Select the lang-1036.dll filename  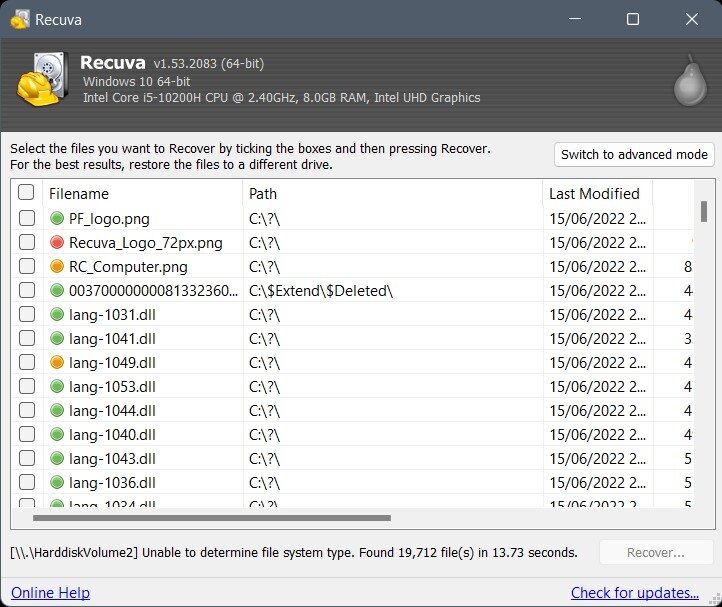tap(112, 483)
